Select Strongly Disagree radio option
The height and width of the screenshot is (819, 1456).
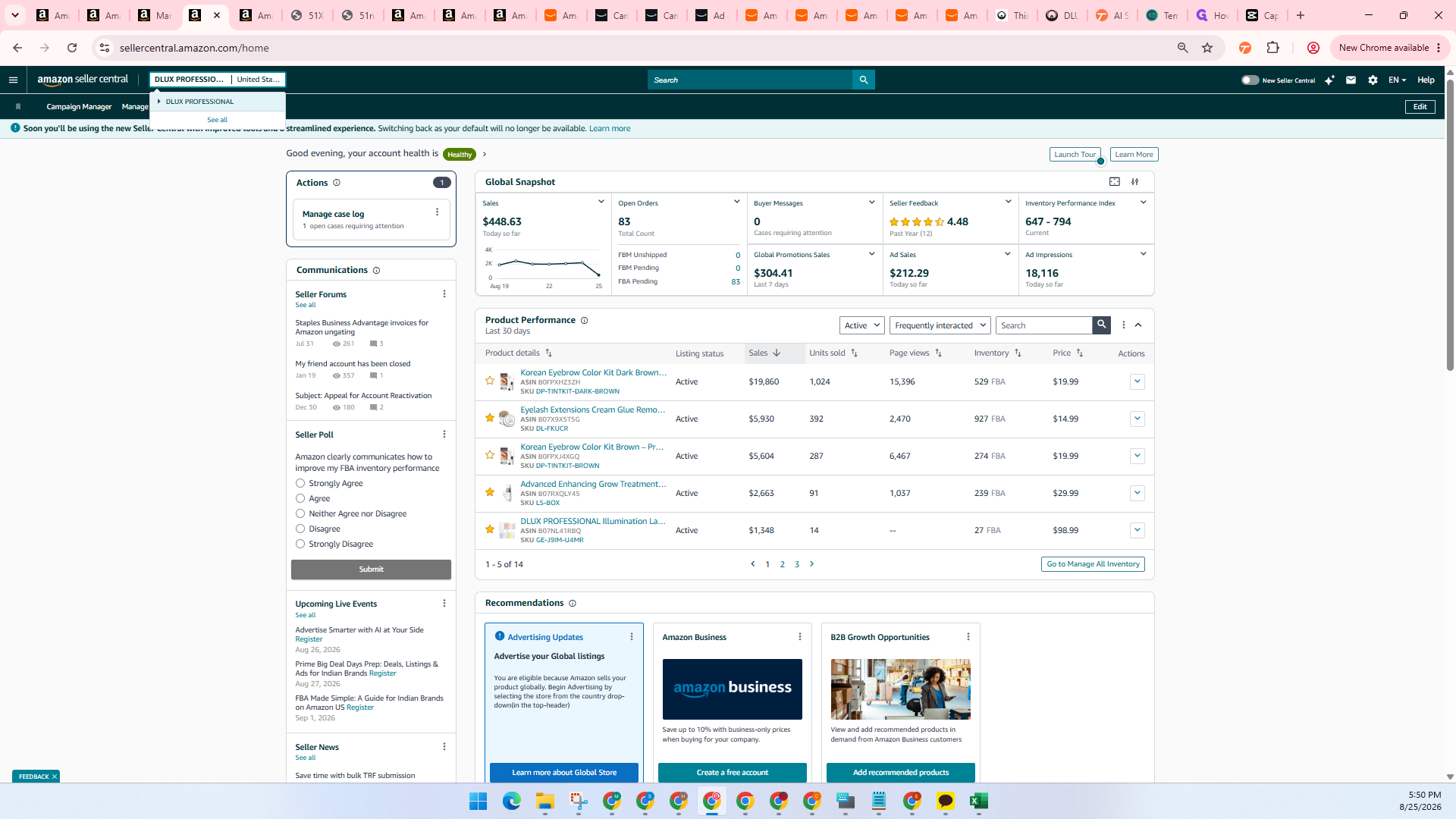click(x=300, y=544)
